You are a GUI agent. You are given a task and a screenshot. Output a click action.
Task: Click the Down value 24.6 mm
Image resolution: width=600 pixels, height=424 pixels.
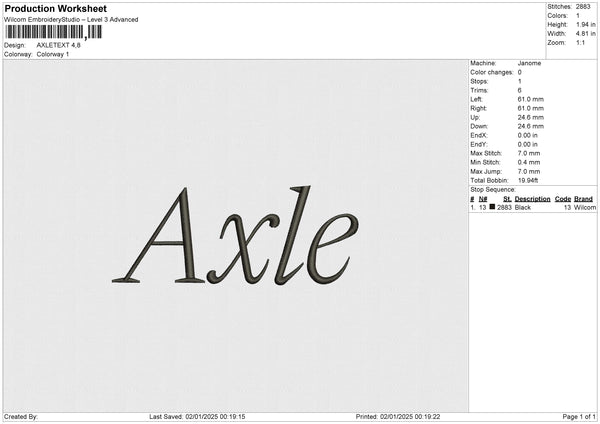[x=530, y=126]
